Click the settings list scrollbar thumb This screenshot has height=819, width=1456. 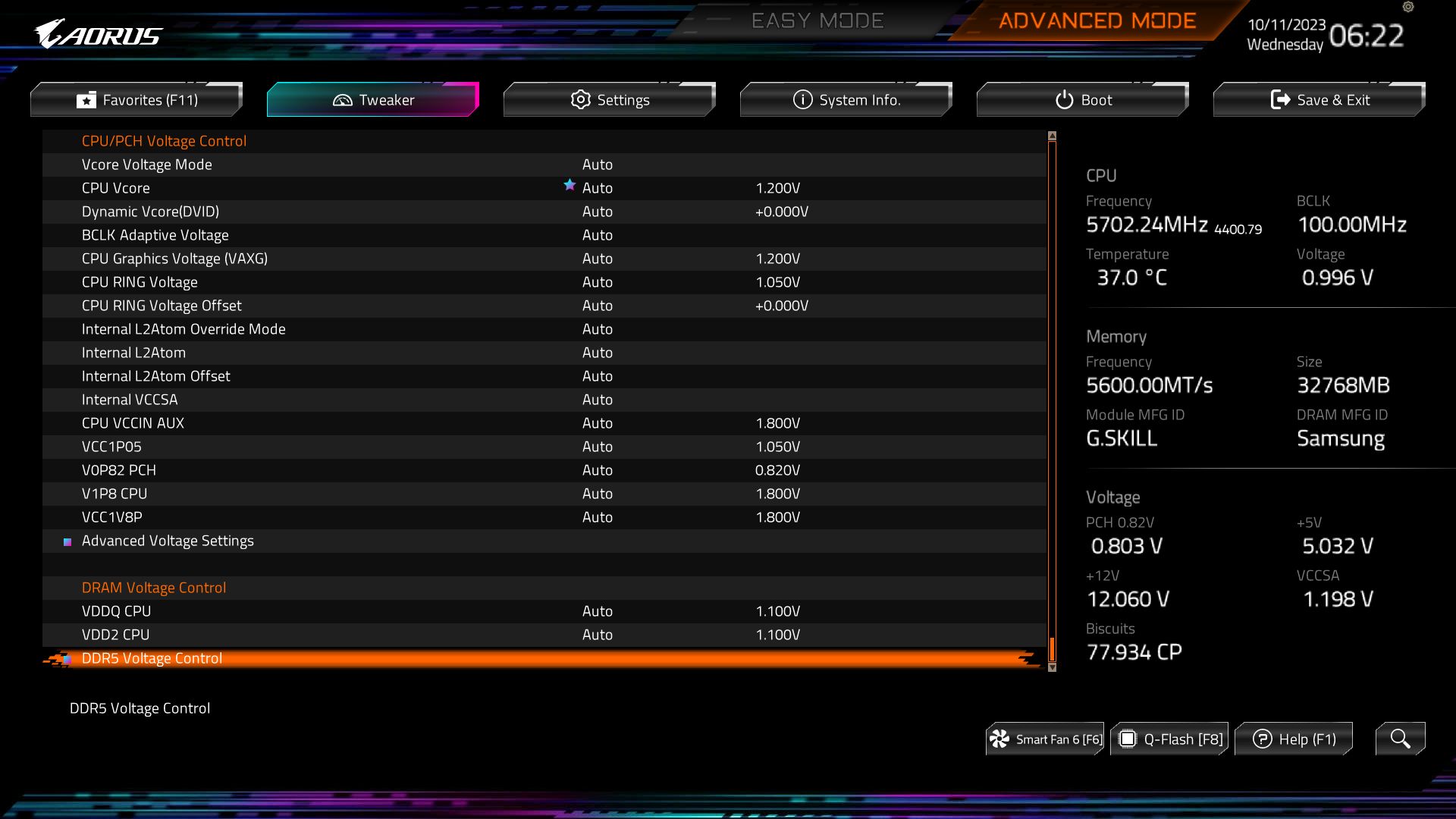pos(1052,649)
